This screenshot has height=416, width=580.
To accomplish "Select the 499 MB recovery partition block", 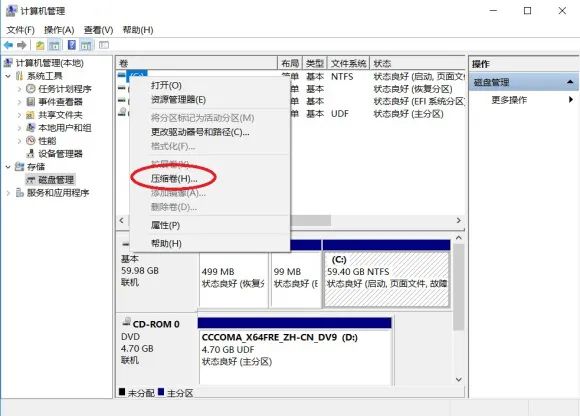I will [x=234, y=279].
